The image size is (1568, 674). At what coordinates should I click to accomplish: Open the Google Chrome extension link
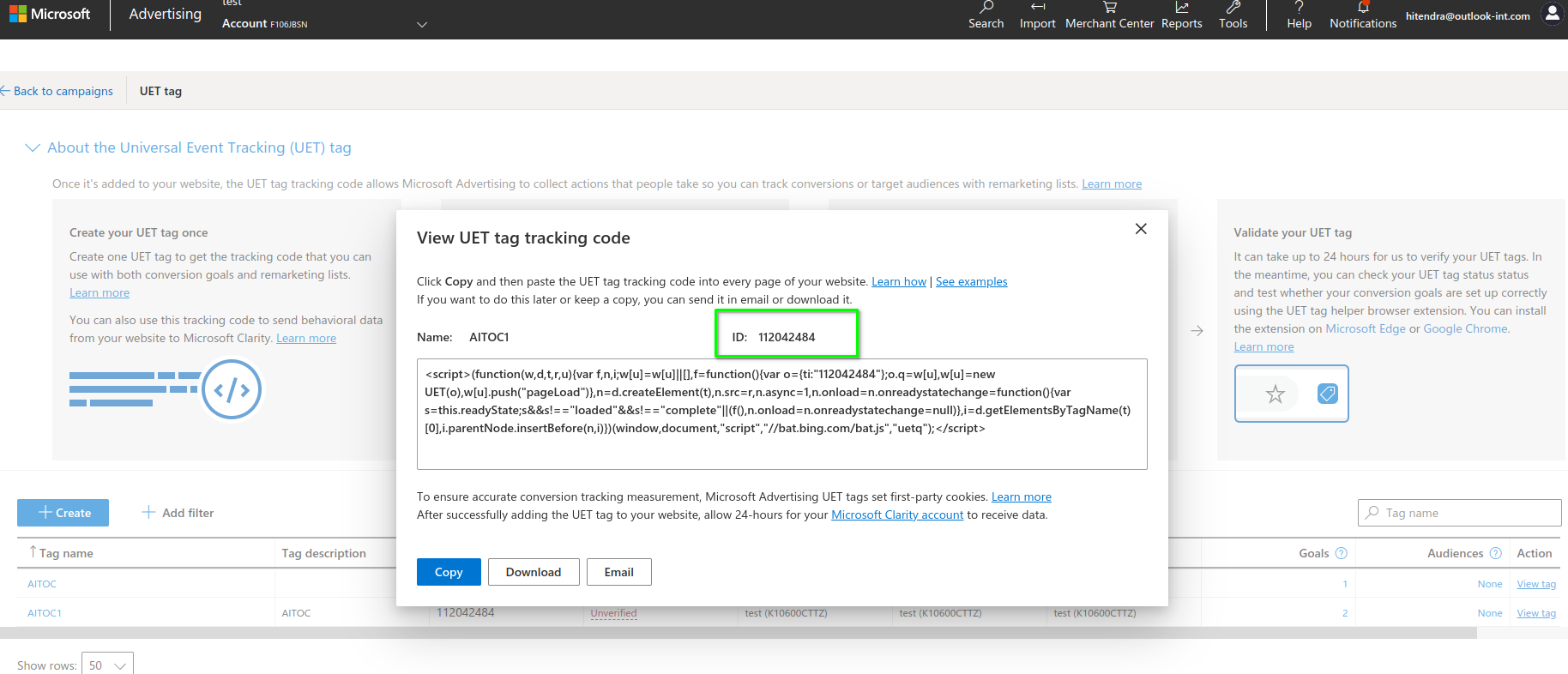1465,328
